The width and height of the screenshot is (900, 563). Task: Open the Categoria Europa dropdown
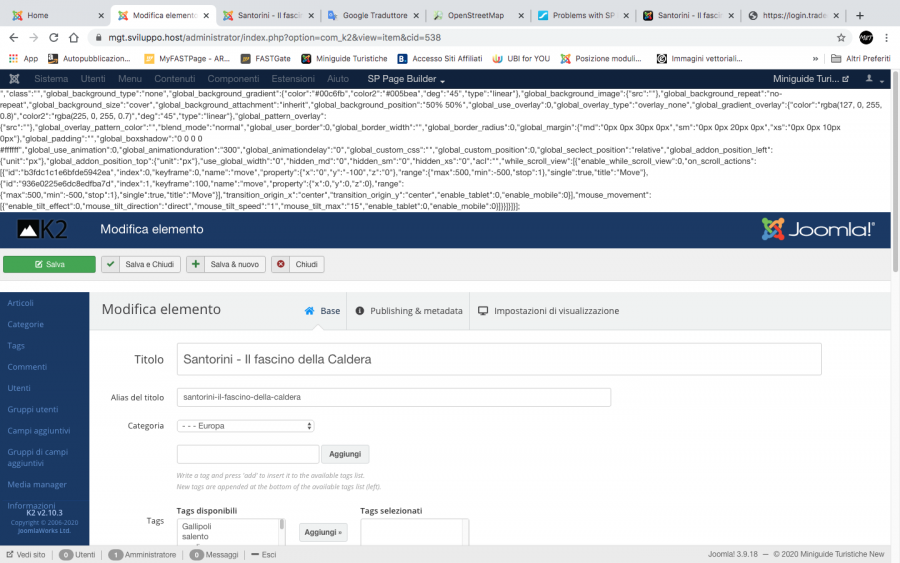(x=246, y=426)
